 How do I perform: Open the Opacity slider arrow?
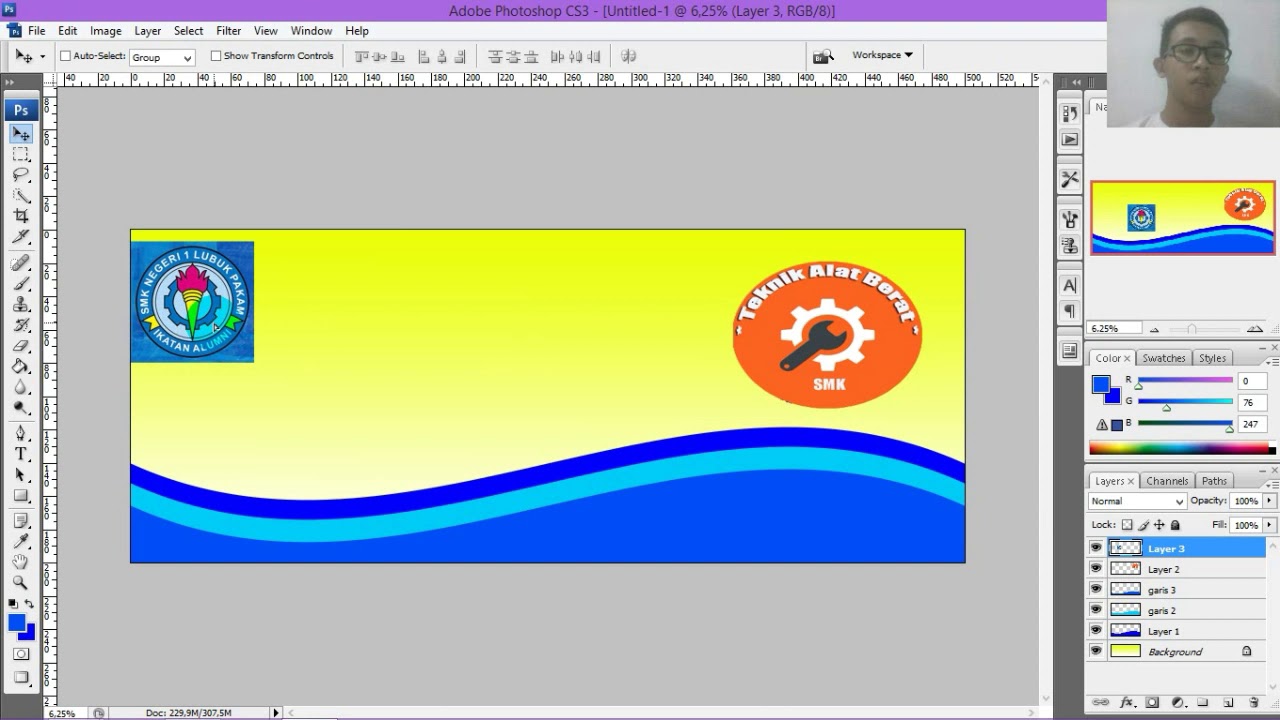(x=1270, y=501)
